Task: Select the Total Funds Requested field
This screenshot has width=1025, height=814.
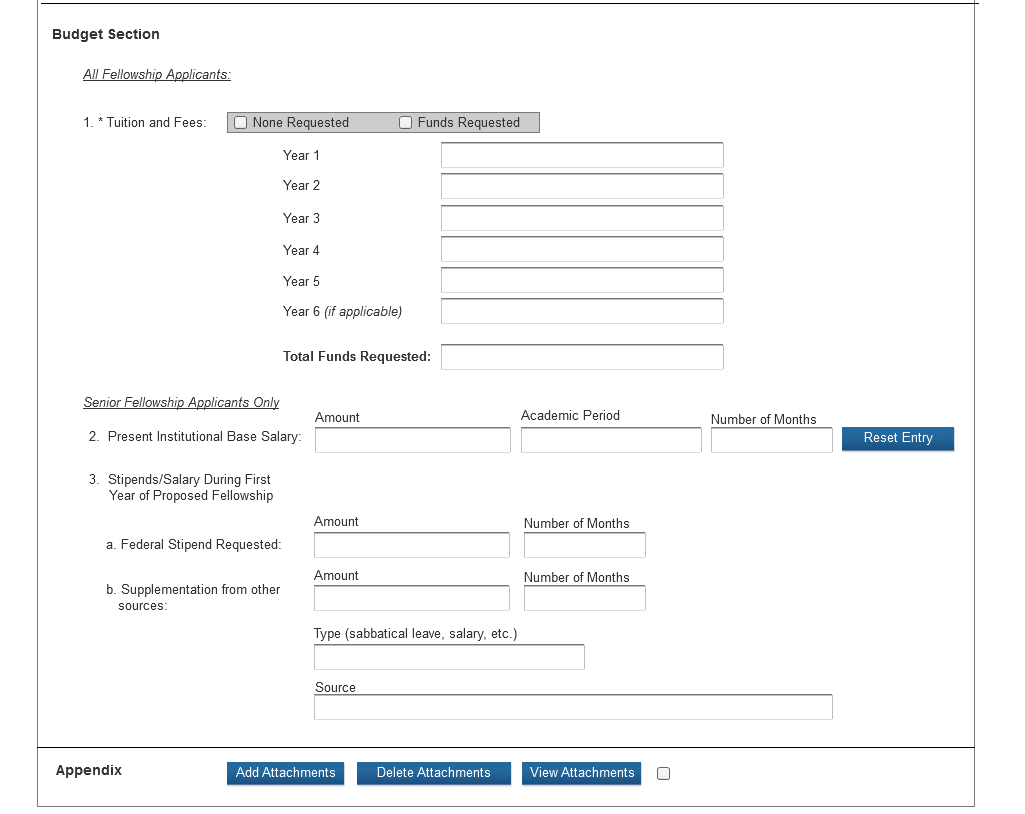Action: [x=581, y=357]
